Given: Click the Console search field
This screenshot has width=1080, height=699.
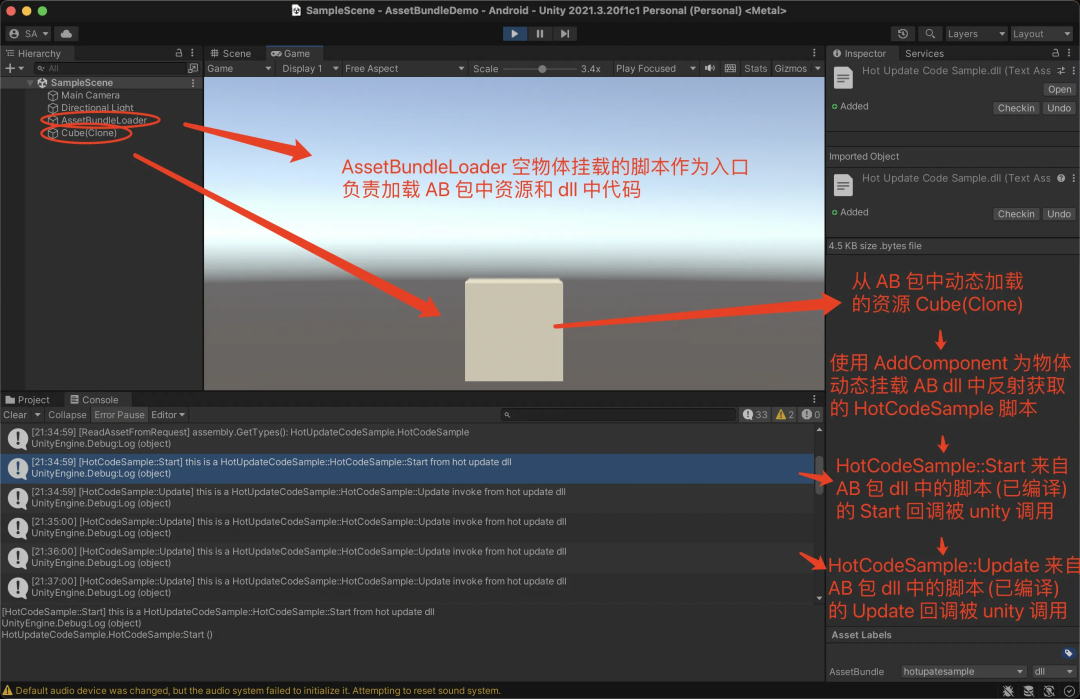Looking at the screenshot, I should click(618, 415).
